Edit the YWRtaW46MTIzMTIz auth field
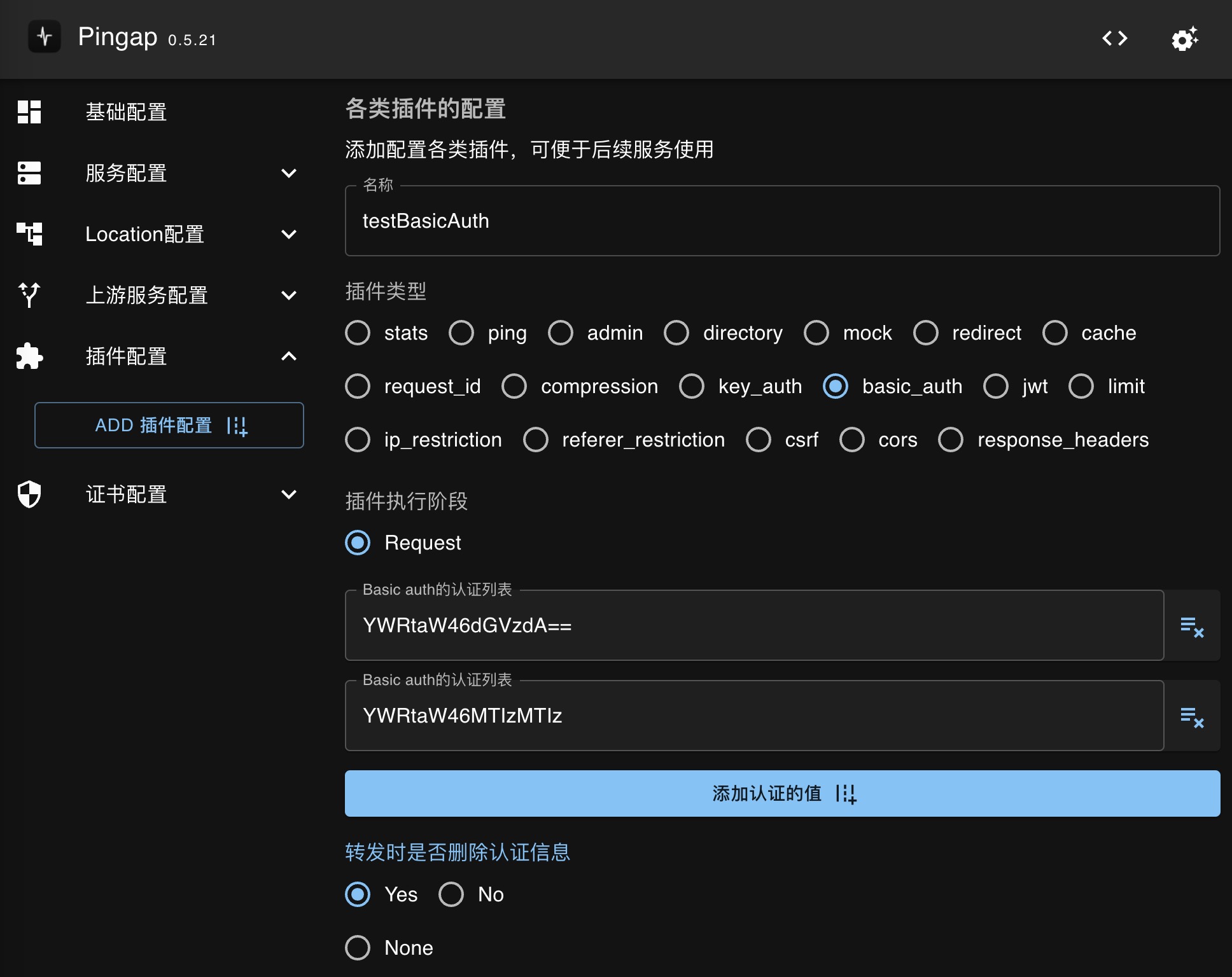 754,716
